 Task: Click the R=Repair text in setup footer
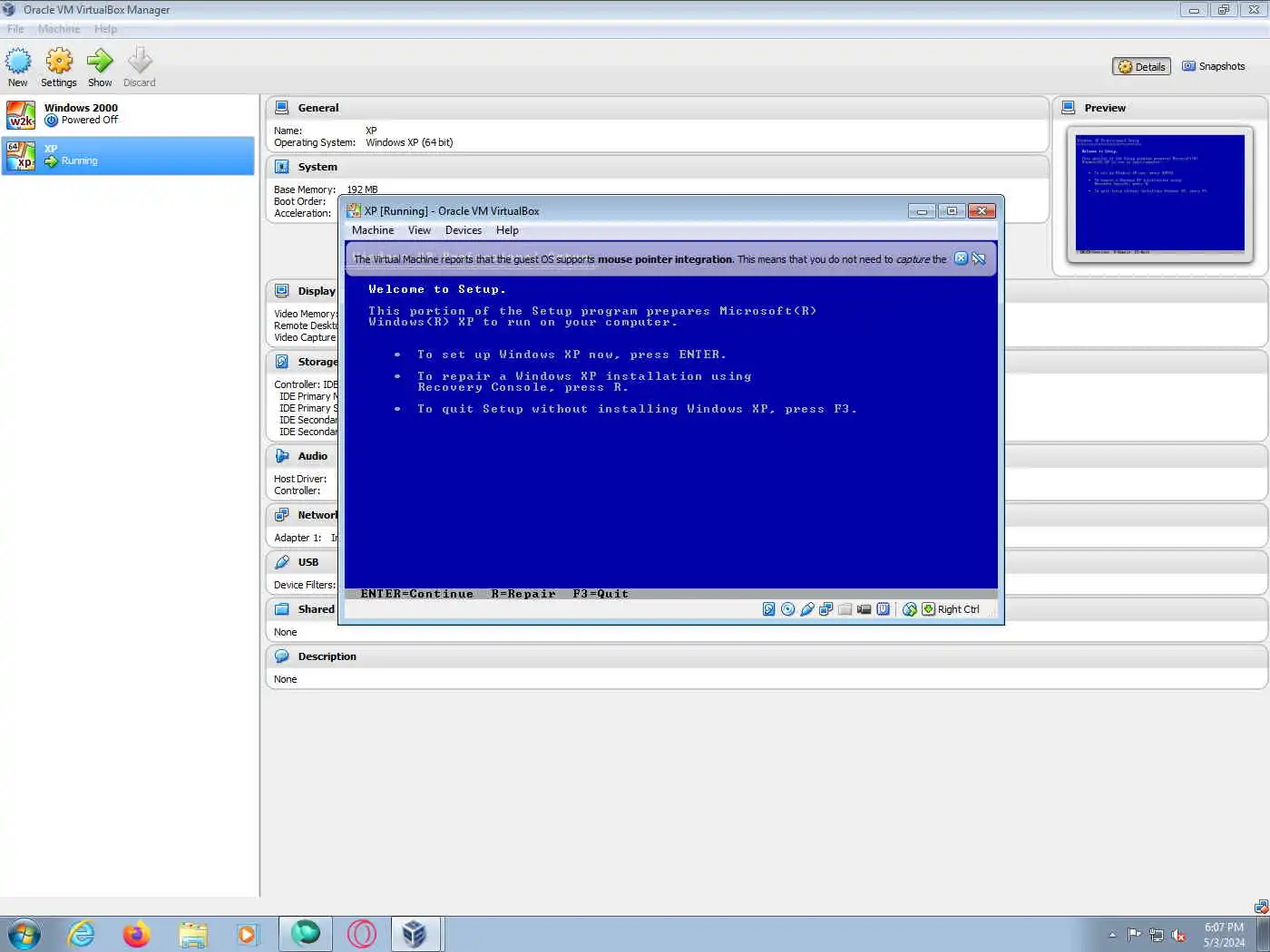(523, 594)
